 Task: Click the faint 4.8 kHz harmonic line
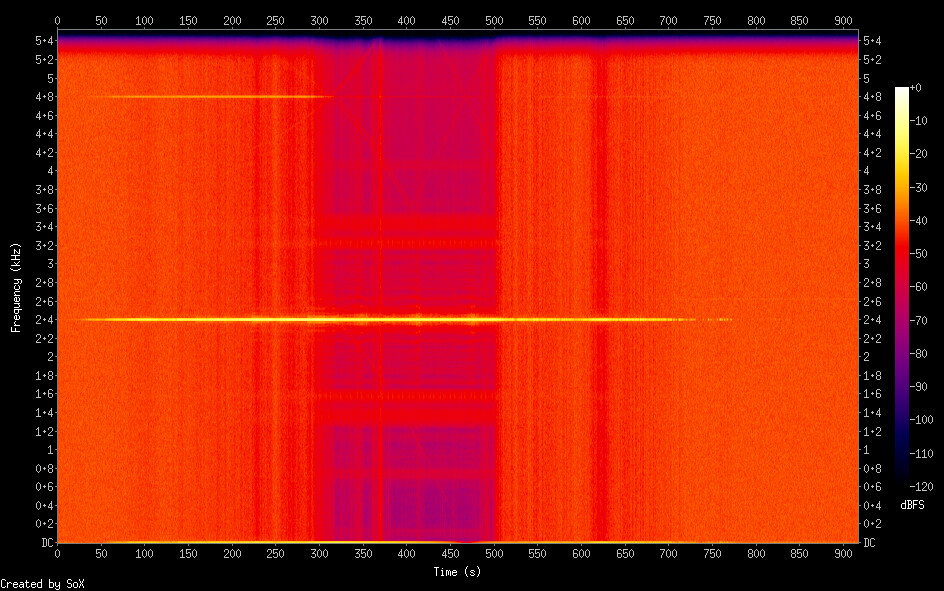(200, 96)
